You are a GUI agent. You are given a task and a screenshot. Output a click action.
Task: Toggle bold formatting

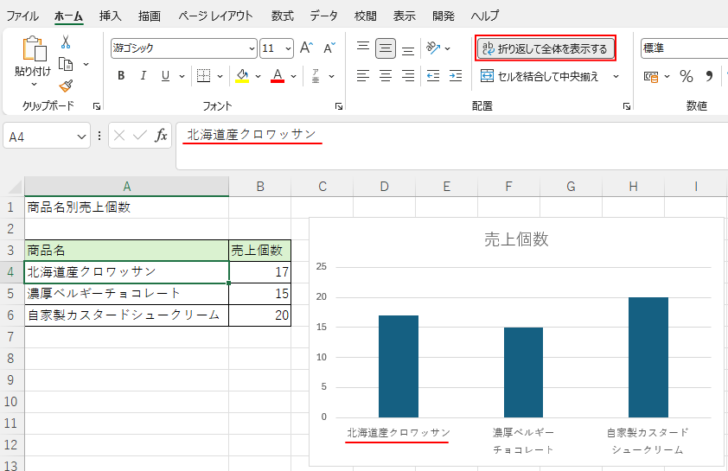click(121, 76)
